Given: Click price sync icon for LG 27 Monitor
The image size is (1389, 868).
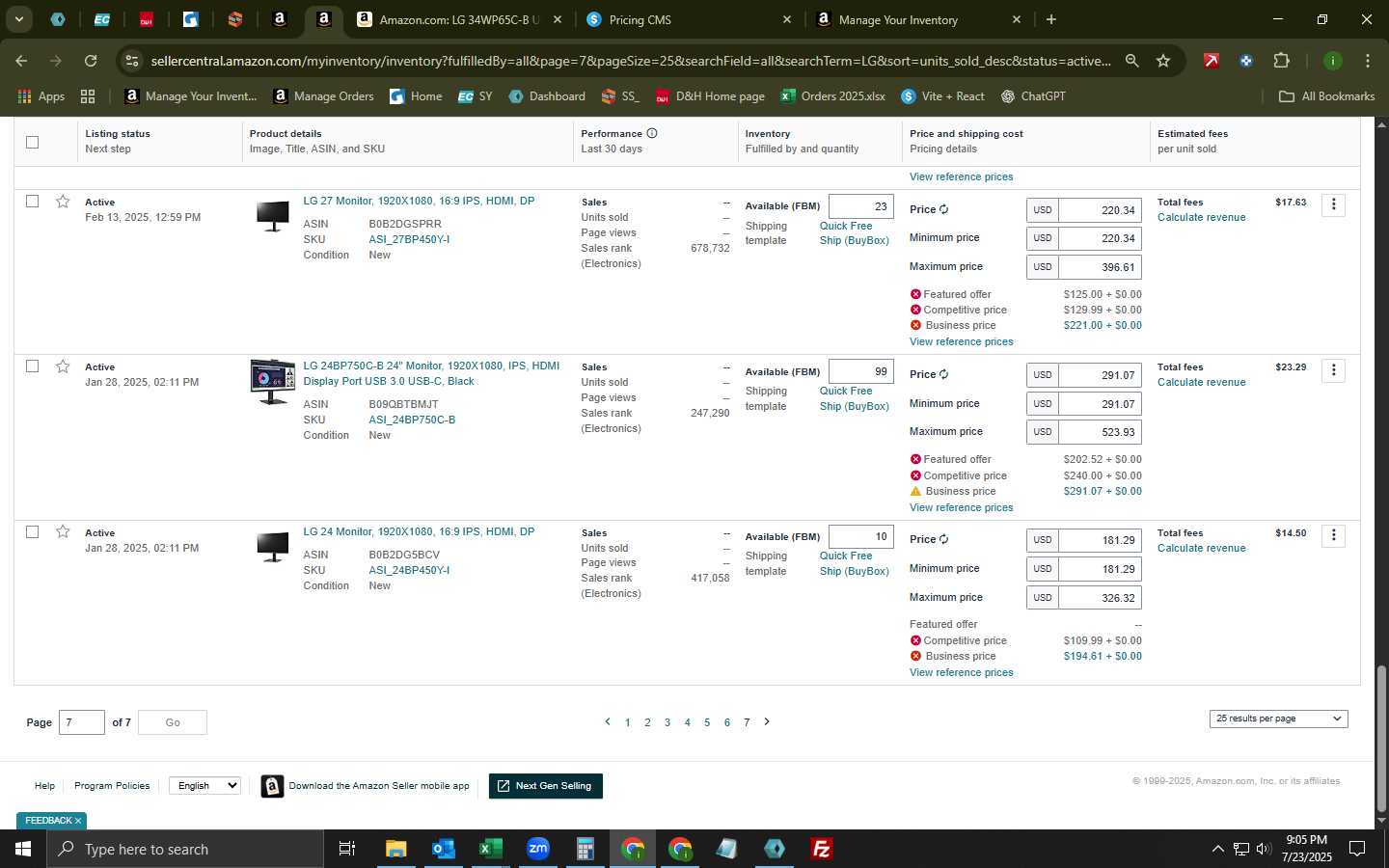Looking at the screenshot, I should (943, 209).
